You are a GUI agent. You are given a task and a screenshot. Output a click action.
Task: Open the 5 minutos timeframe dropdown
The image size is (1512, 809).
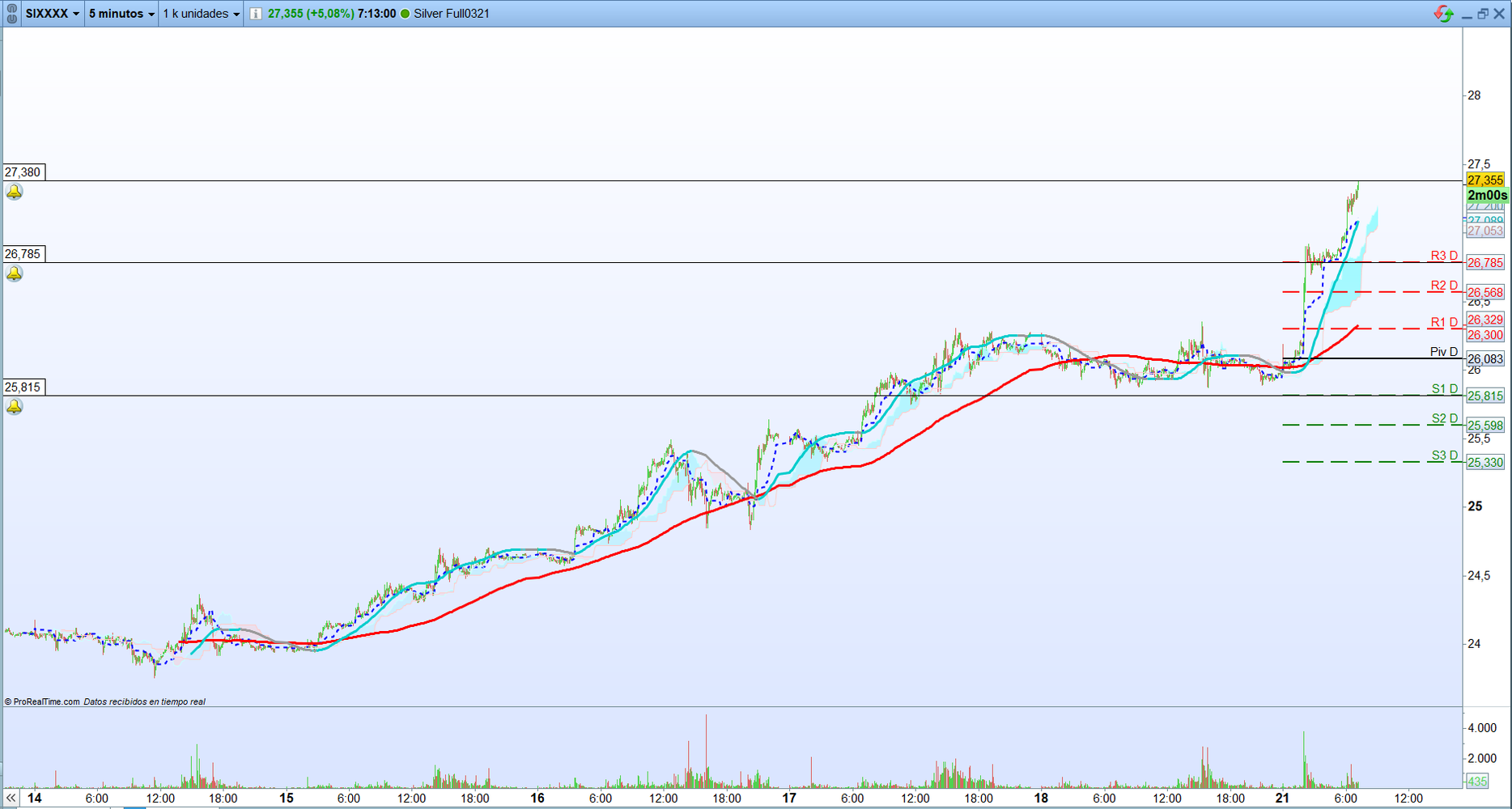point(121,14)
